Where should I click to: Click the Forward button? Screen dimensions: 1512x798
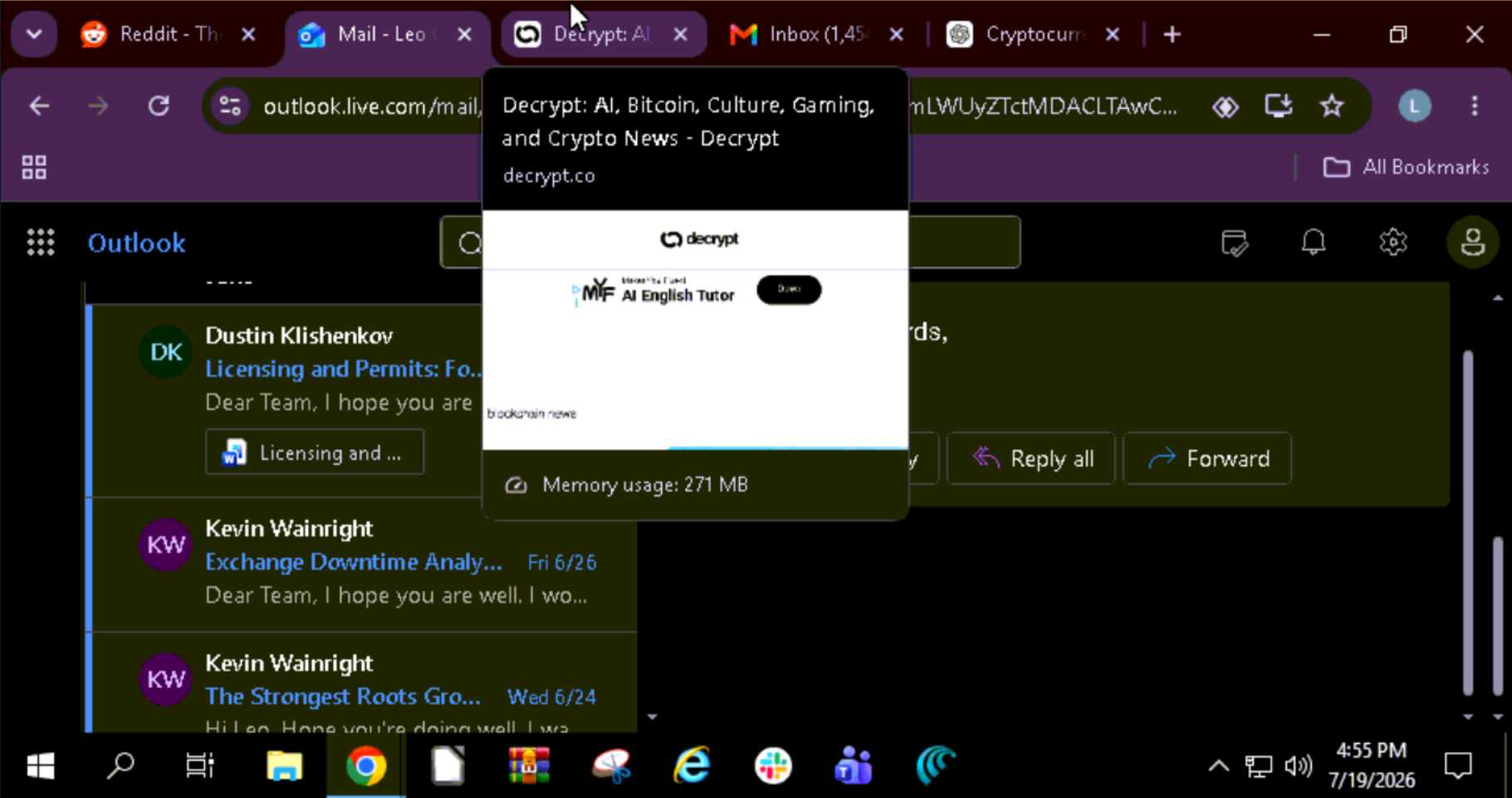point(1207,458)
